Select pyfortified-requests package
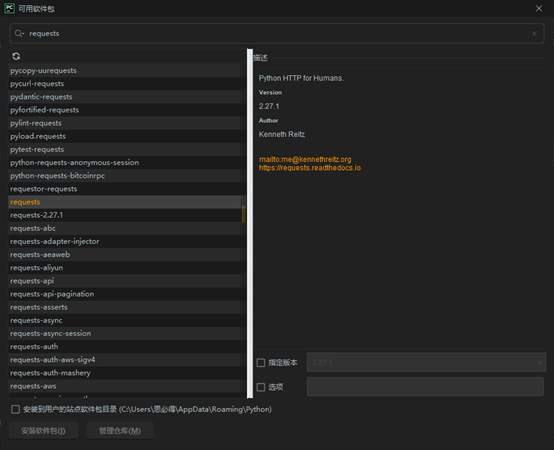The image size is (554, 450). (125, 110)
